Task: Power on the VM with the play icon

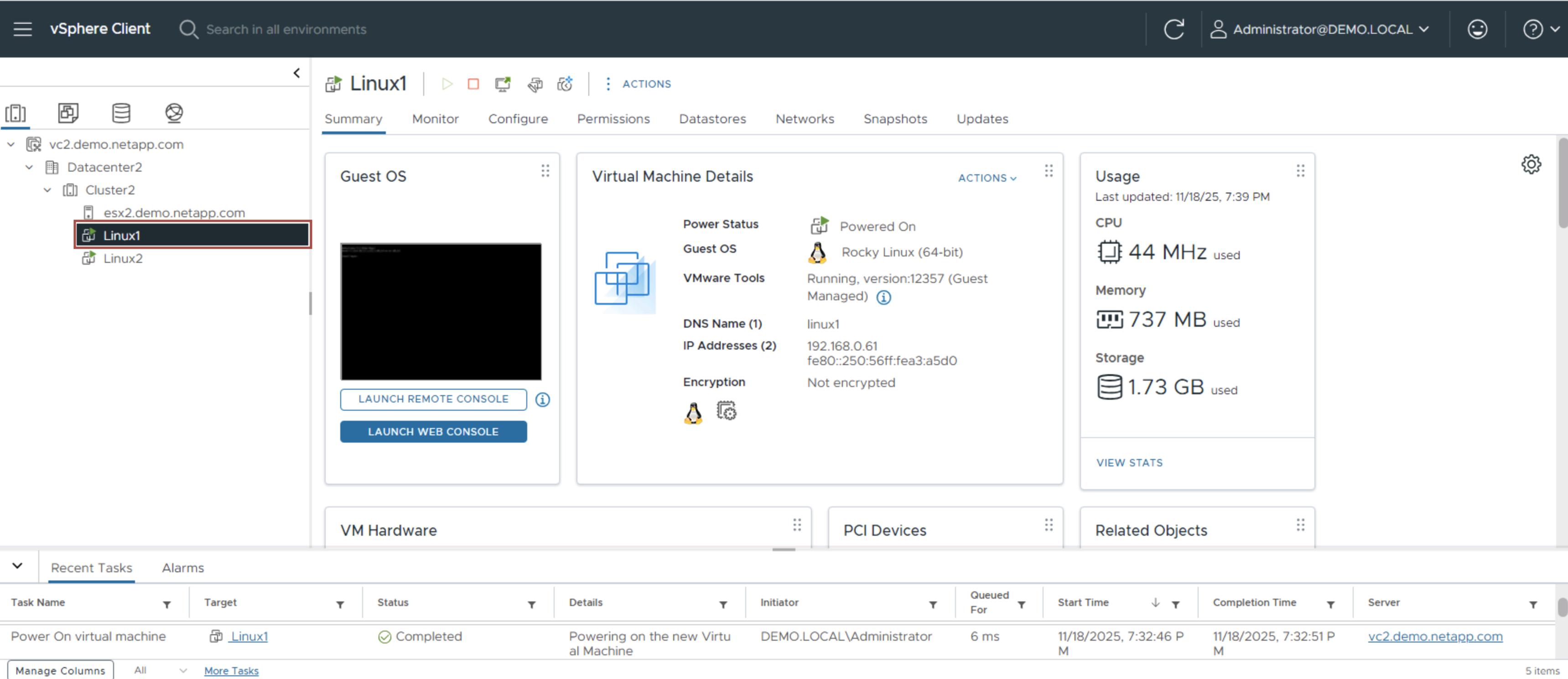Action: [447, 84]
